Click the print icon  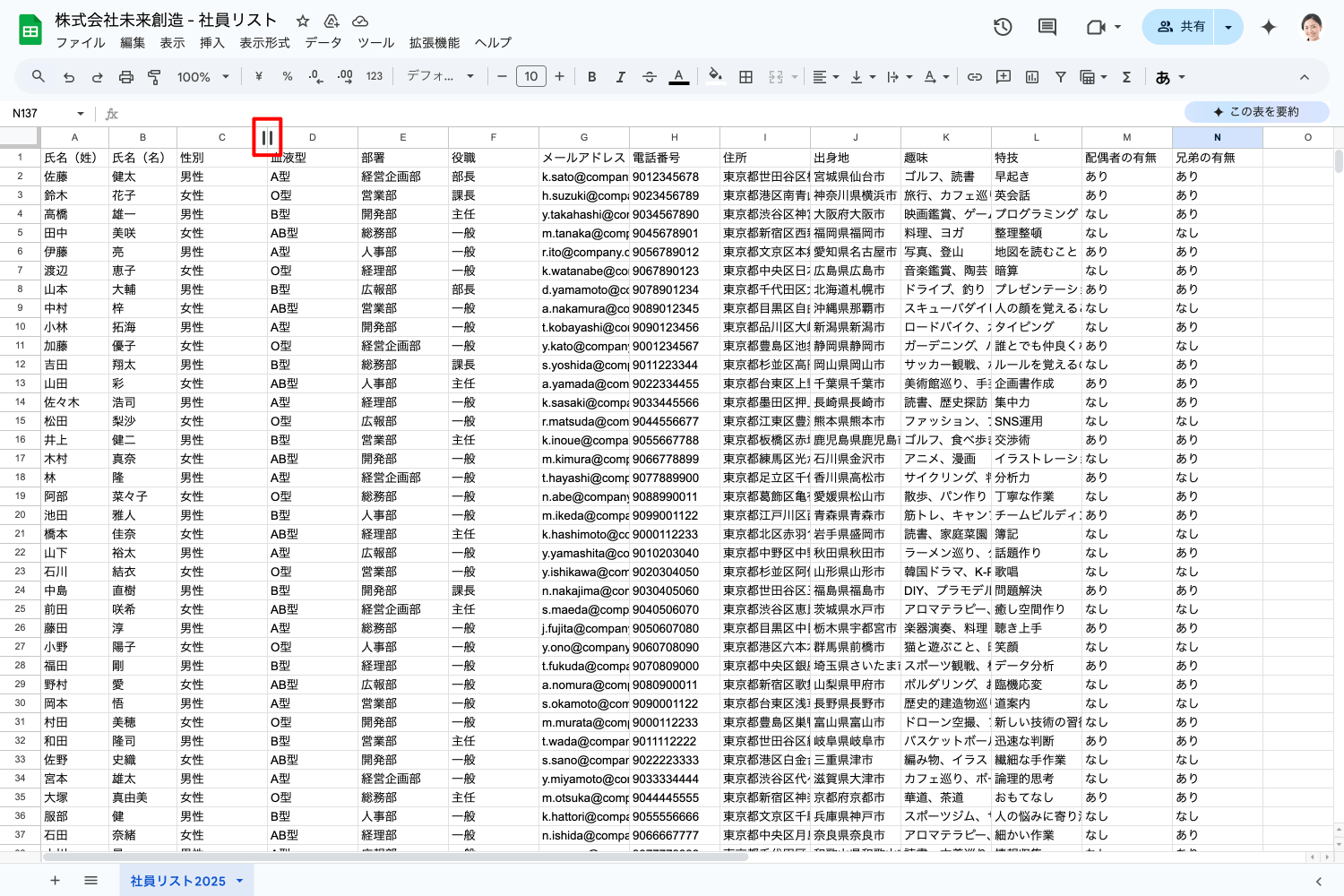pyautogui.click(x=125, y=77)
